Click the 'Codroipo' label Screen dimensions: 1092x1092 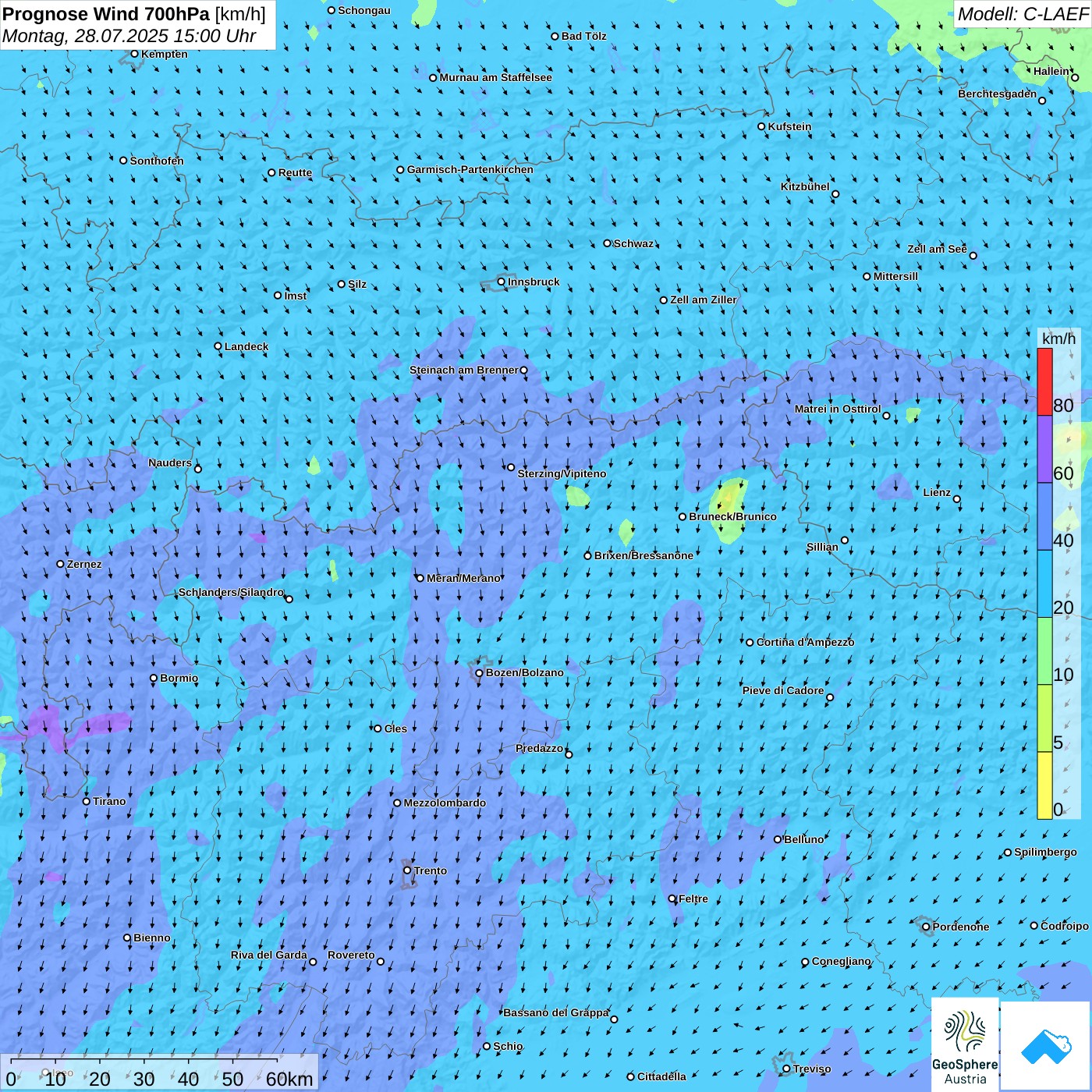click(x=1065, y=926)
